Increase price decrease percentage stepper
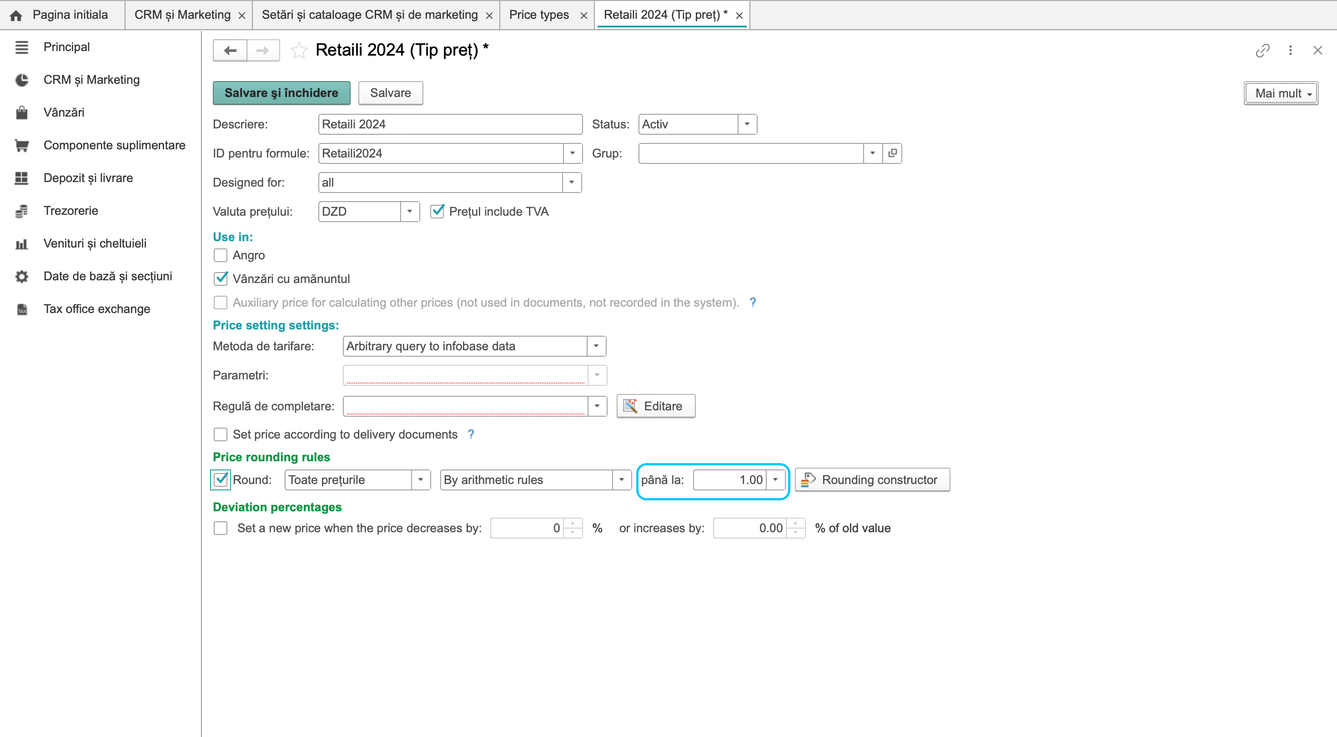 coord(573,523)
